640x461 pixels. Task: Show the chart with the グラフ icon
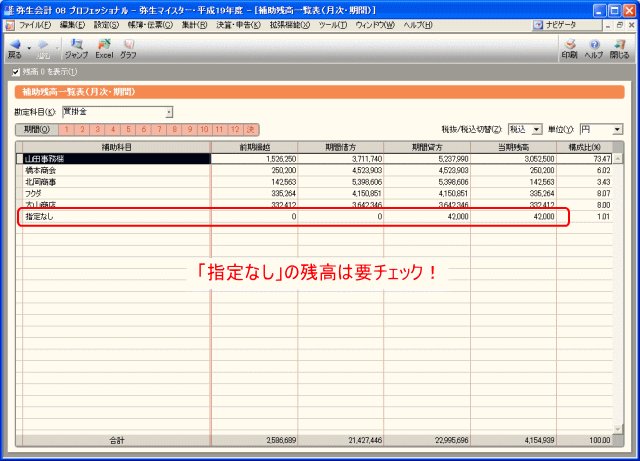click(128, 49)
